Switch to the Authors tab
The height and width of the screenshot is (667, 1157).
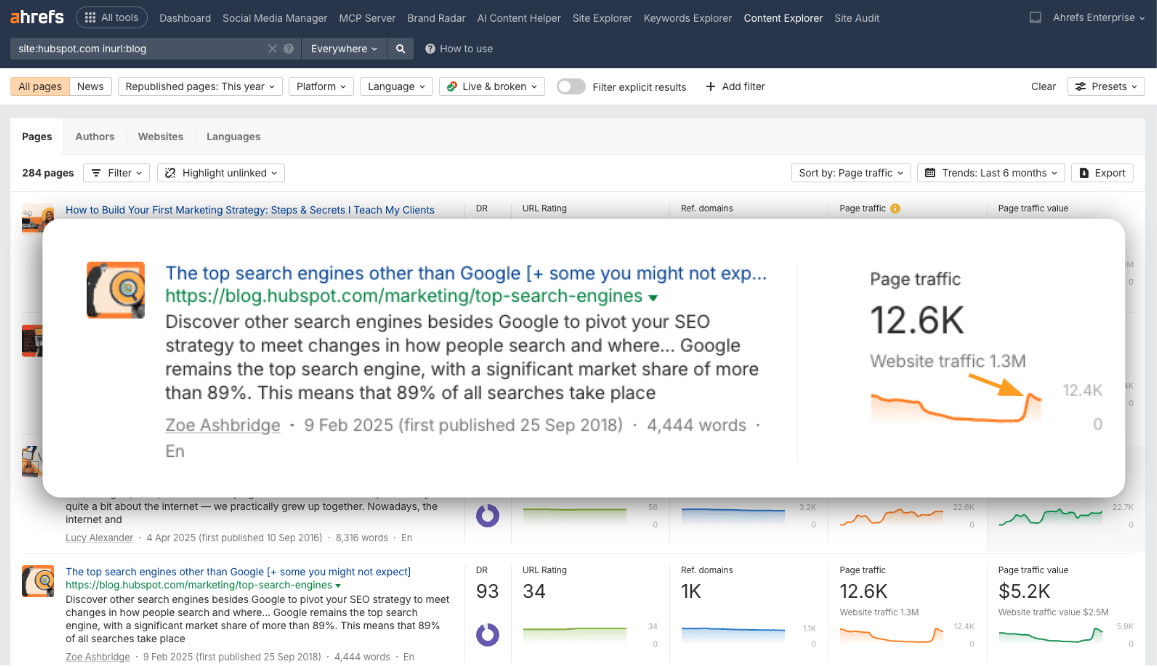click(x=94, y=136)
